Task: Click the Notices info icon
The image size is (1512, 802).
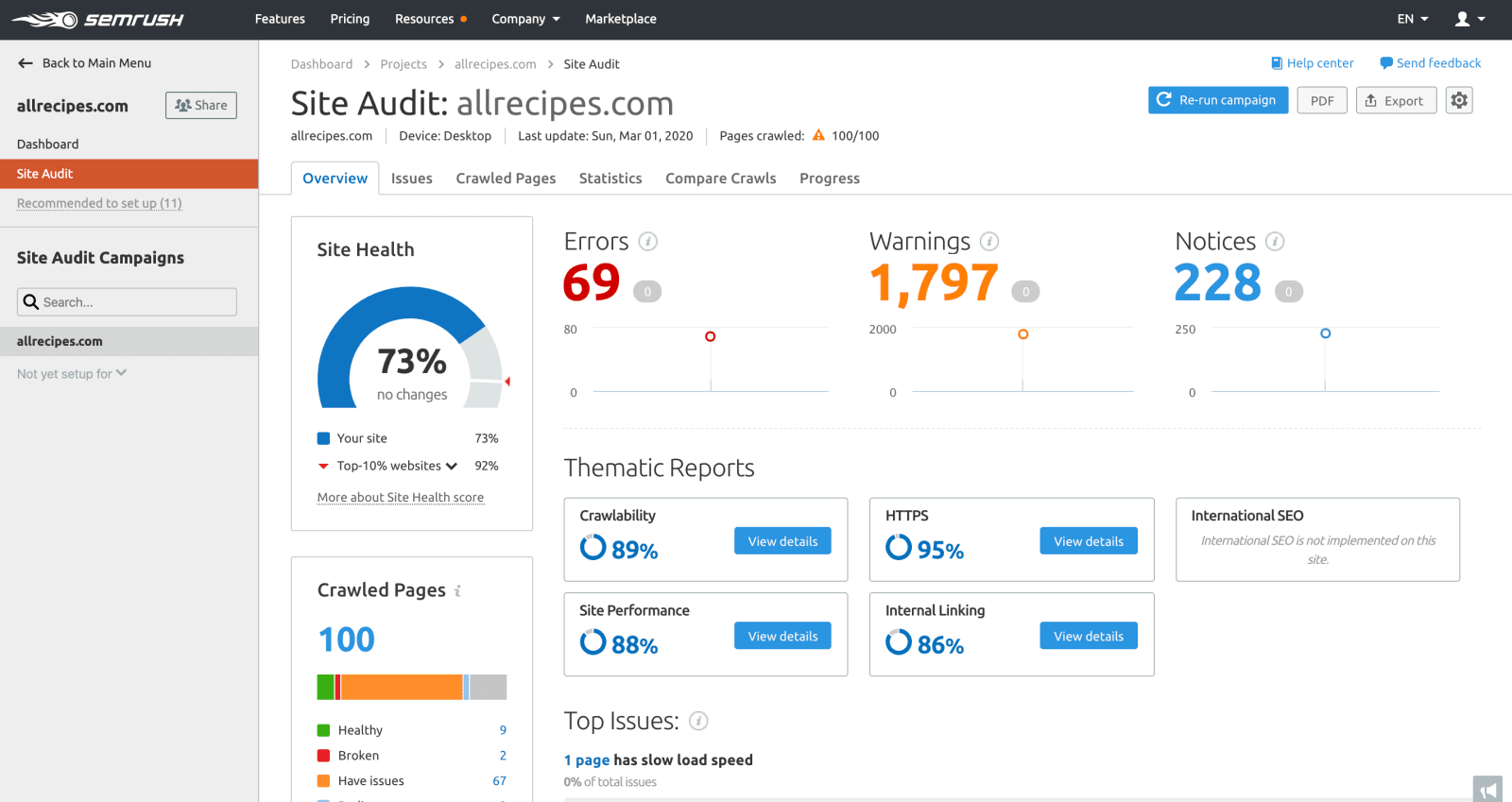Action: [1275, 242]
